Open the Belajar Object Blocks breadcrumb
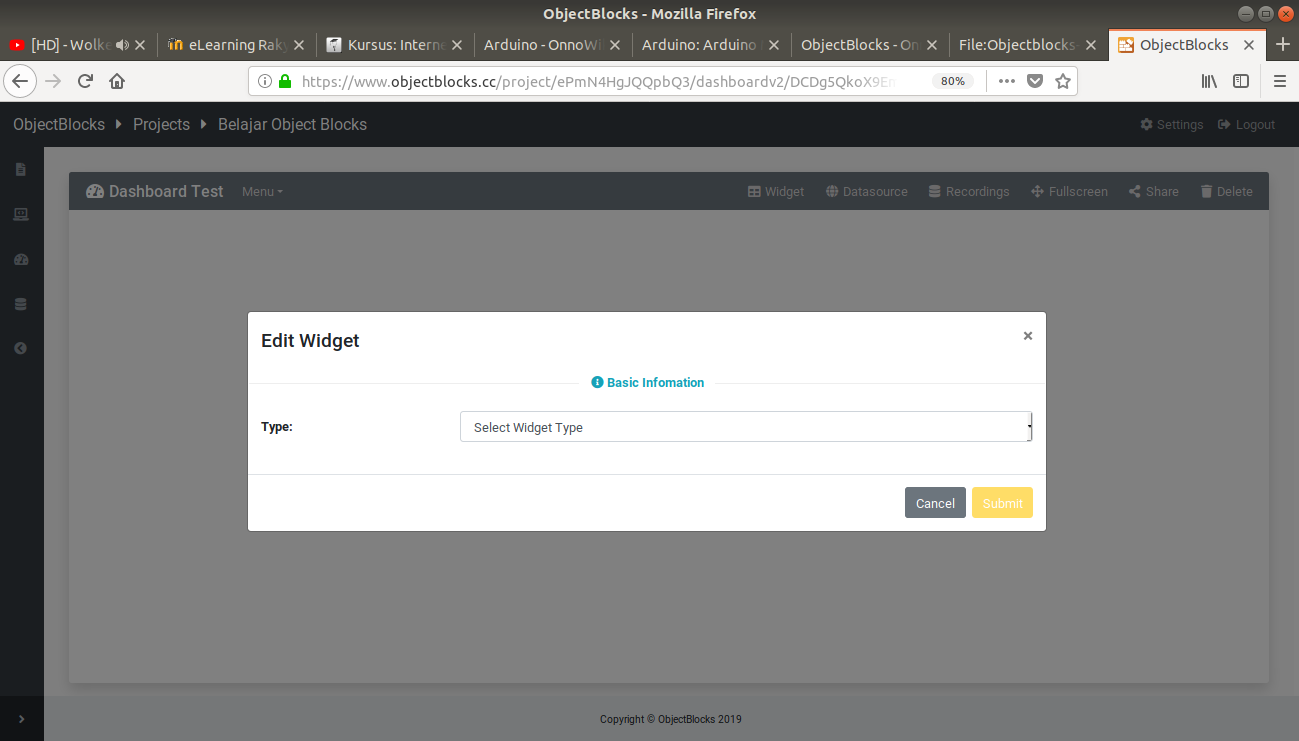Screen dimensions: 1299x741 pyautogui.click(x=292, y=125)
